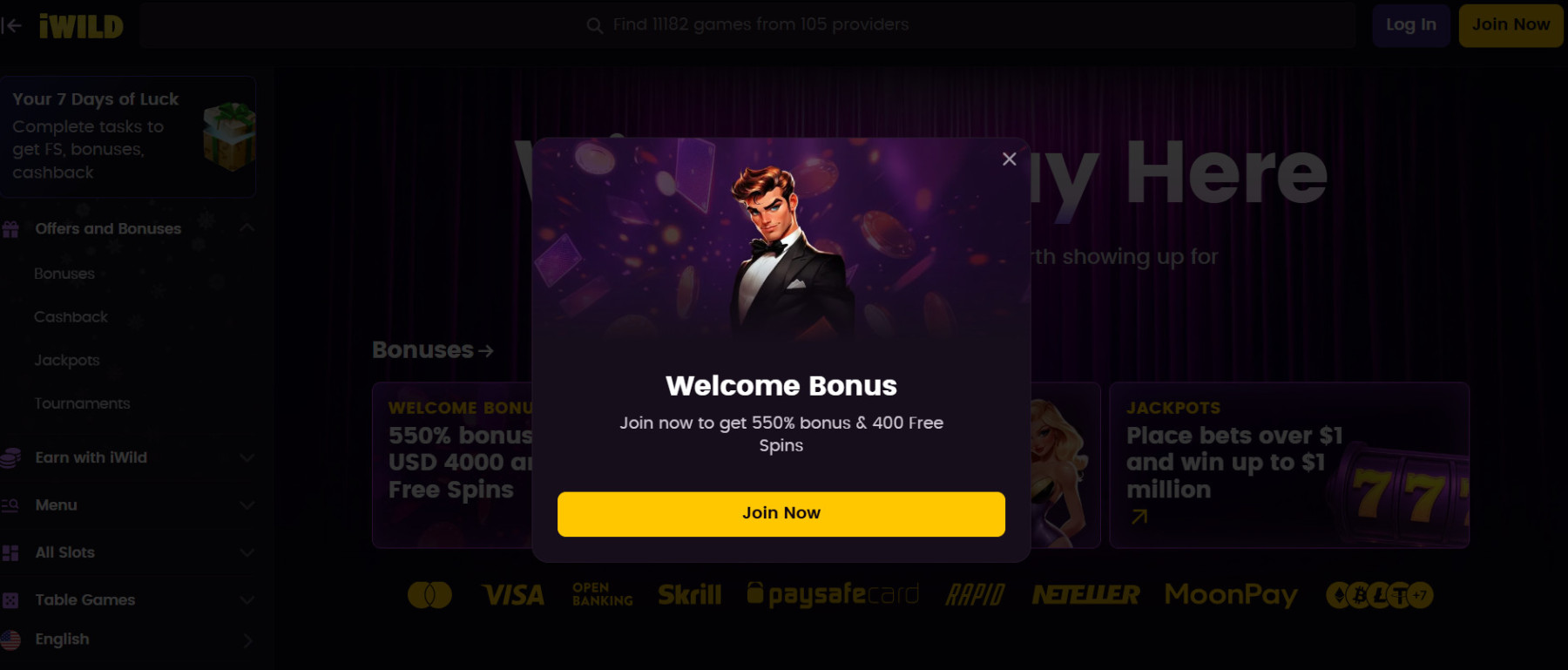Expand the All Slots chevron
This screenshot has height=670, width=1568.
(x=247, y=552)
